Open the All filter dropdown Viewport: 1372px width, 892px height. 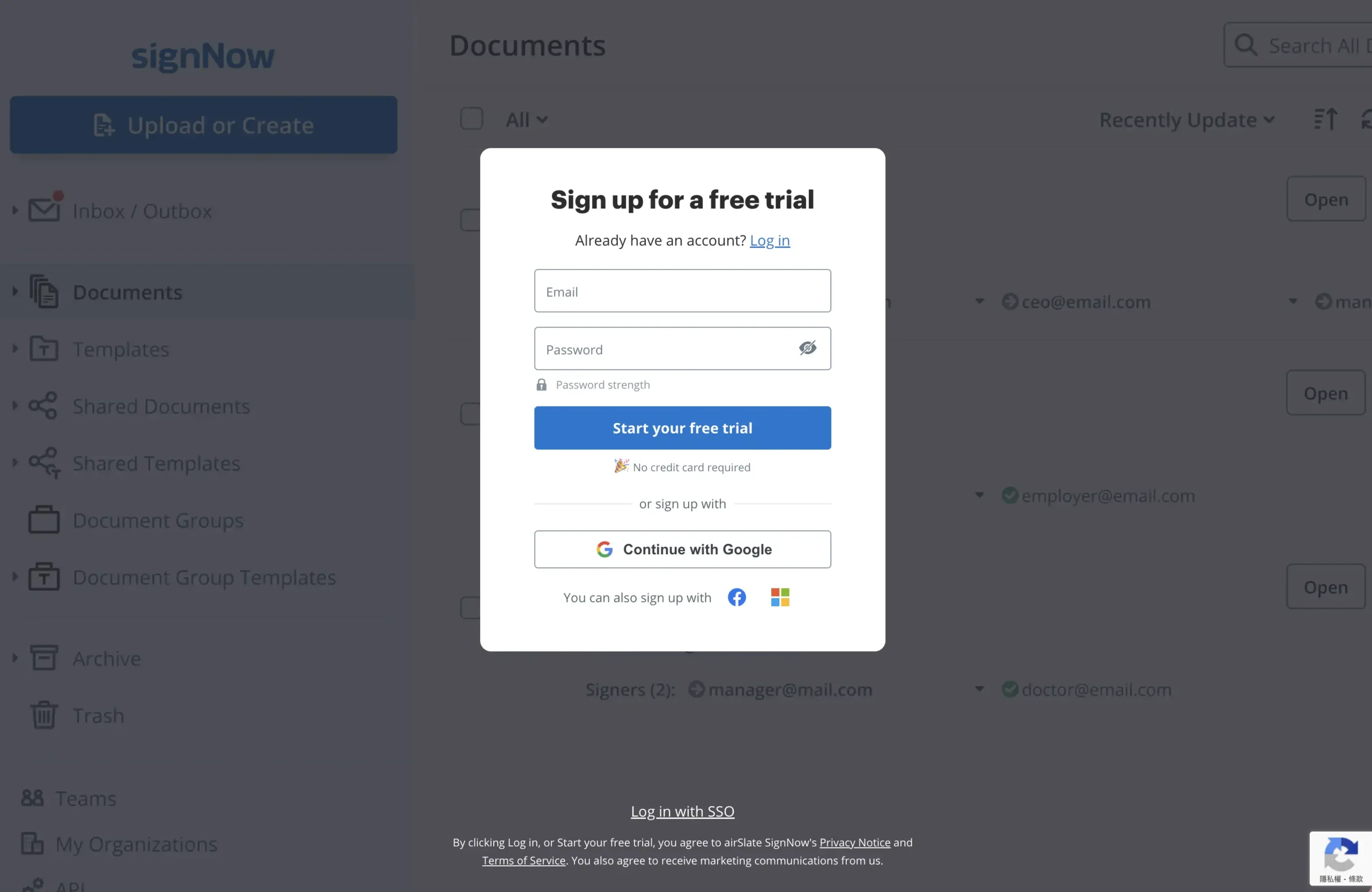(526, 120)
